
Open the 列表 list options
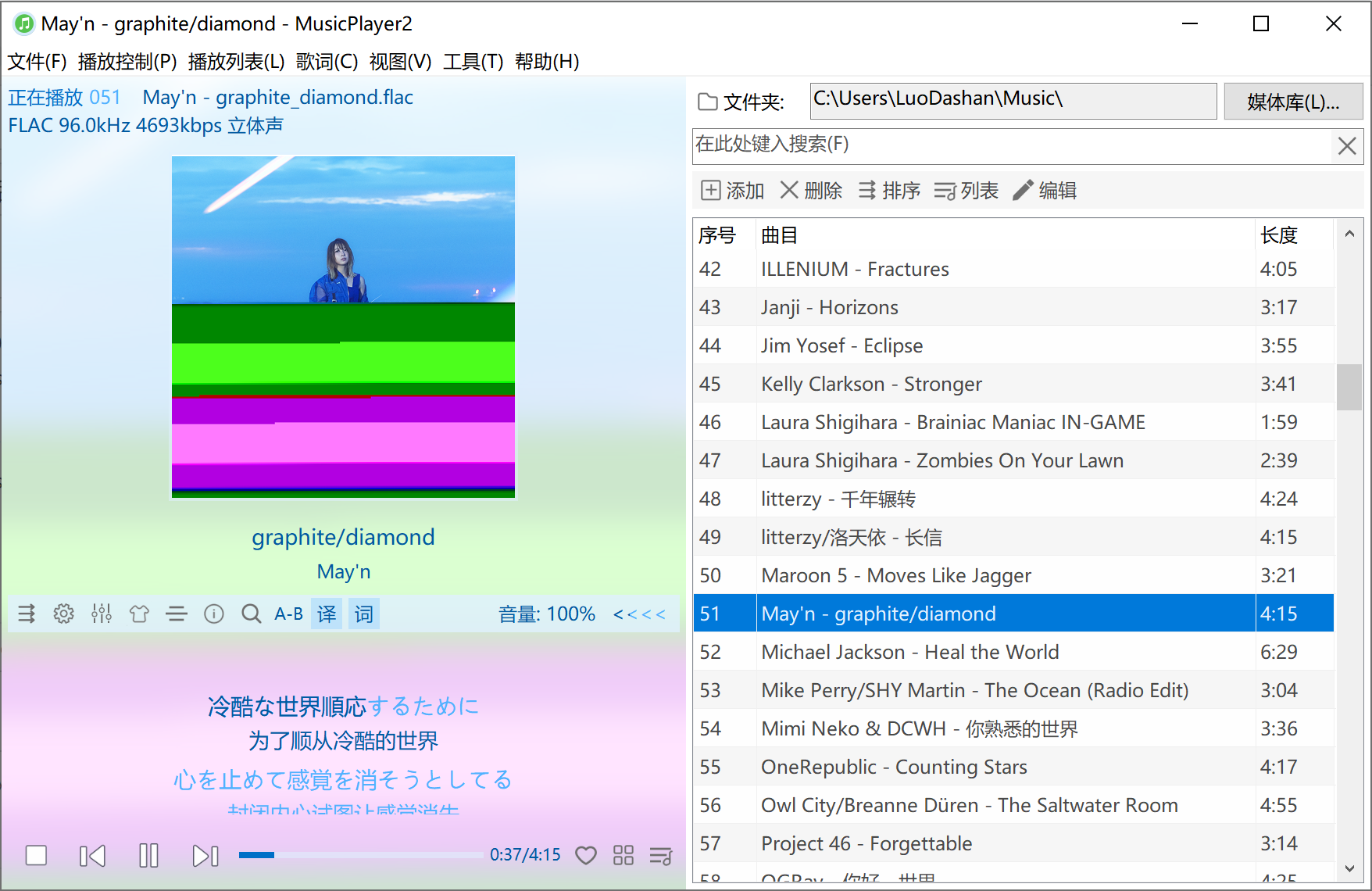[966, 191]
